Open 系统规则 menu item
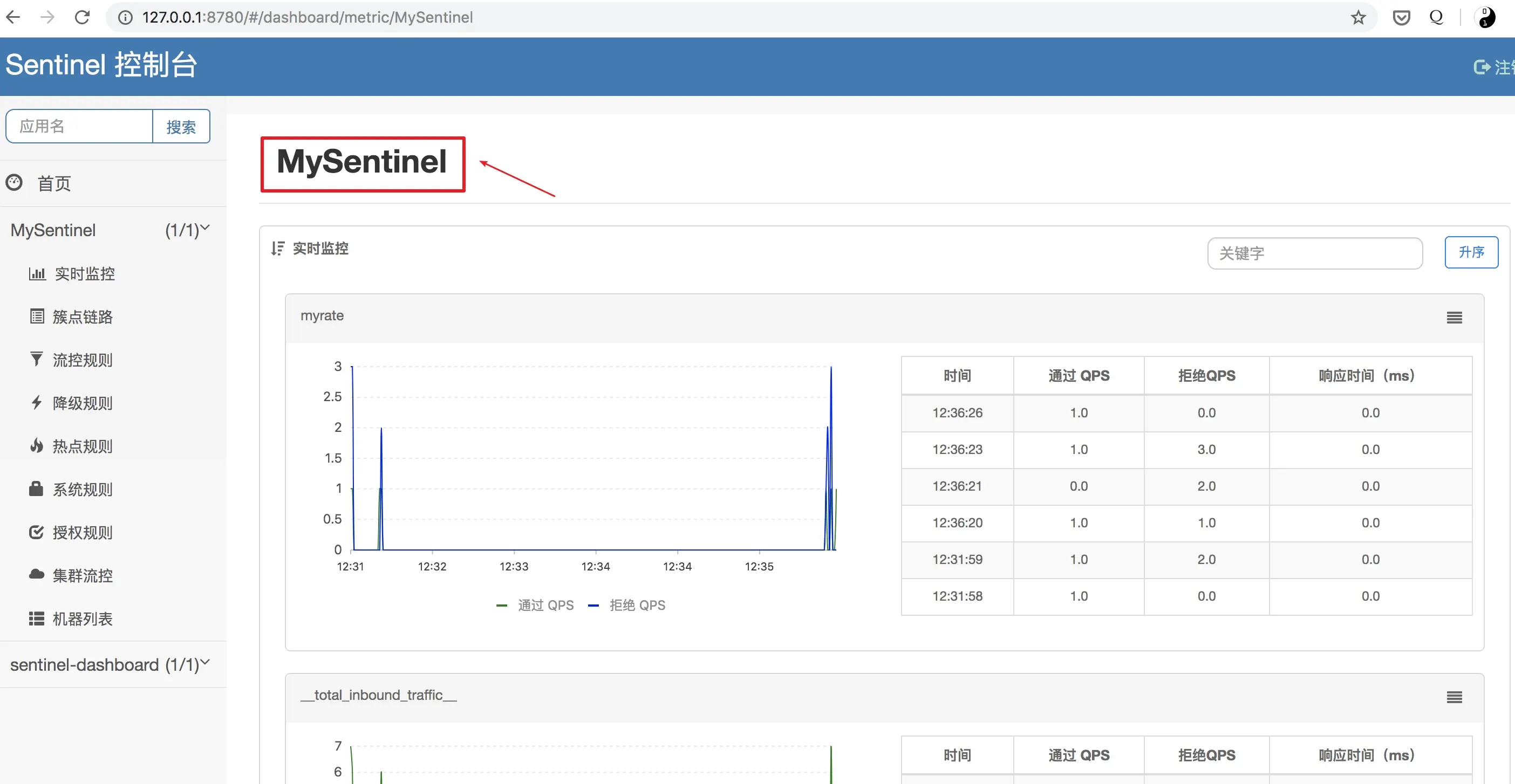 (83, 489)
